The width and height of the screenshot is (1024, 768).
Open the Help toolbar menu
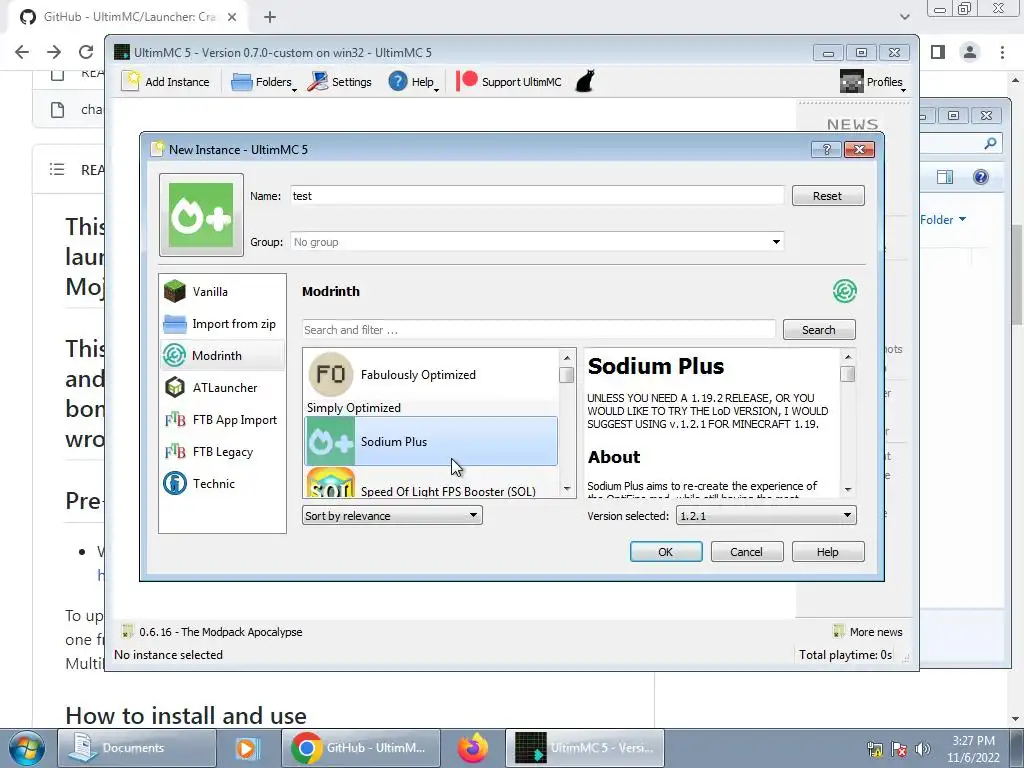pos(413,82)
